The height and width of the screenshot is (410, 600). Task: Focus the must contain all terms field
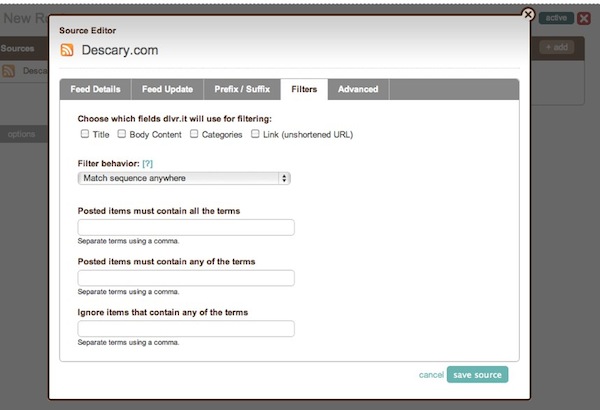186,227
